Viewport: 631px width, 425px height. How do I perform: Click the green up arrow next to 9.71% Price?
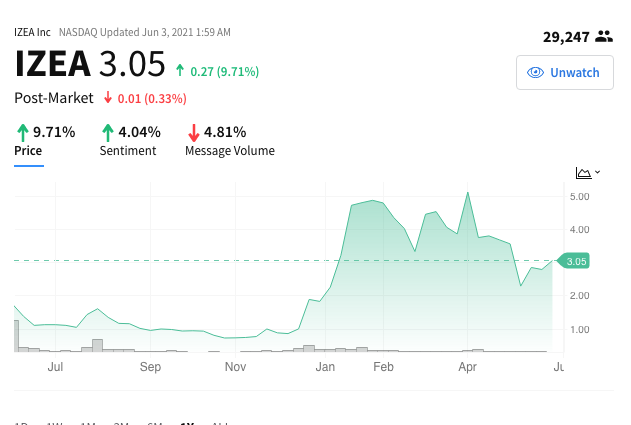coord(23,132)
